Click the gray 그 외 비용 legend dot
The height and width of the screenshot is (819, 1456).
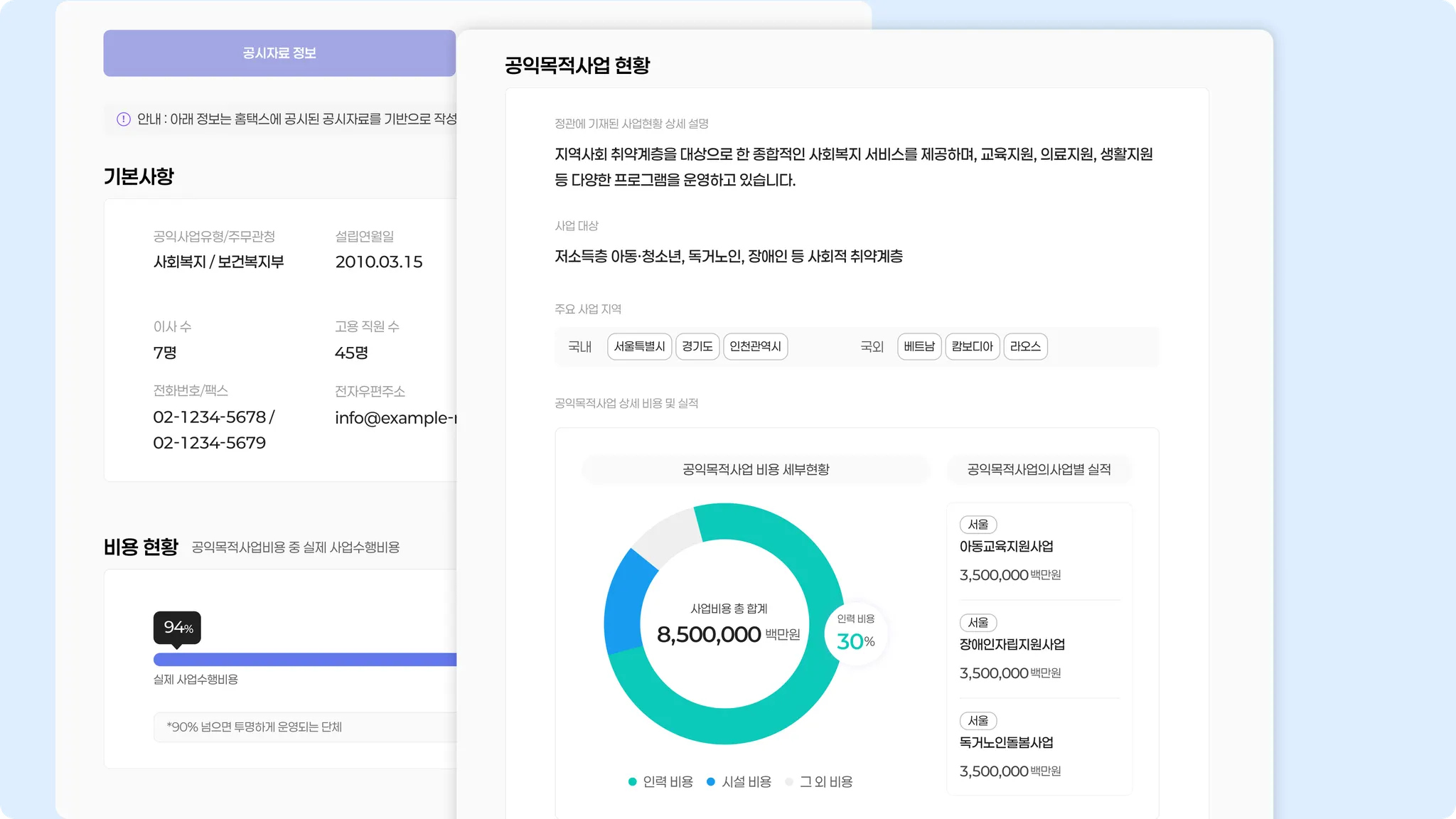pyautogui.click(x=788, y=782)
